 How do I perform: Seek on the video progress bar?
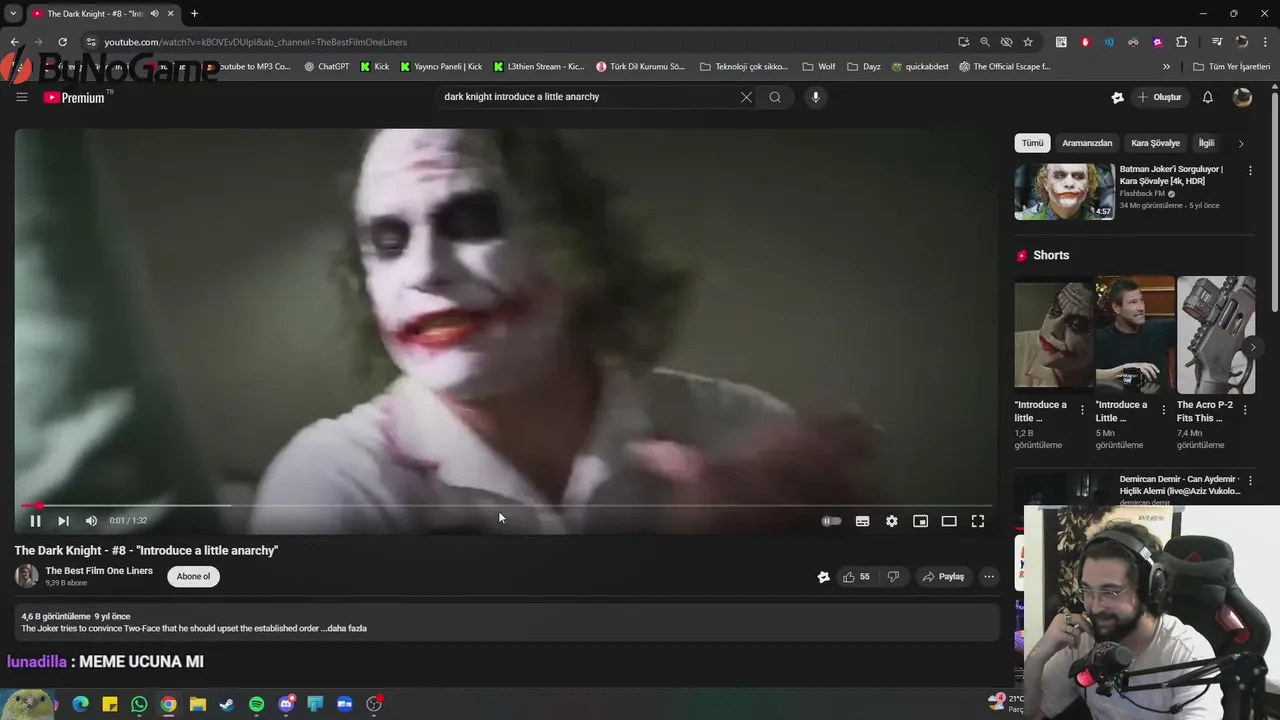click(506, 506)
